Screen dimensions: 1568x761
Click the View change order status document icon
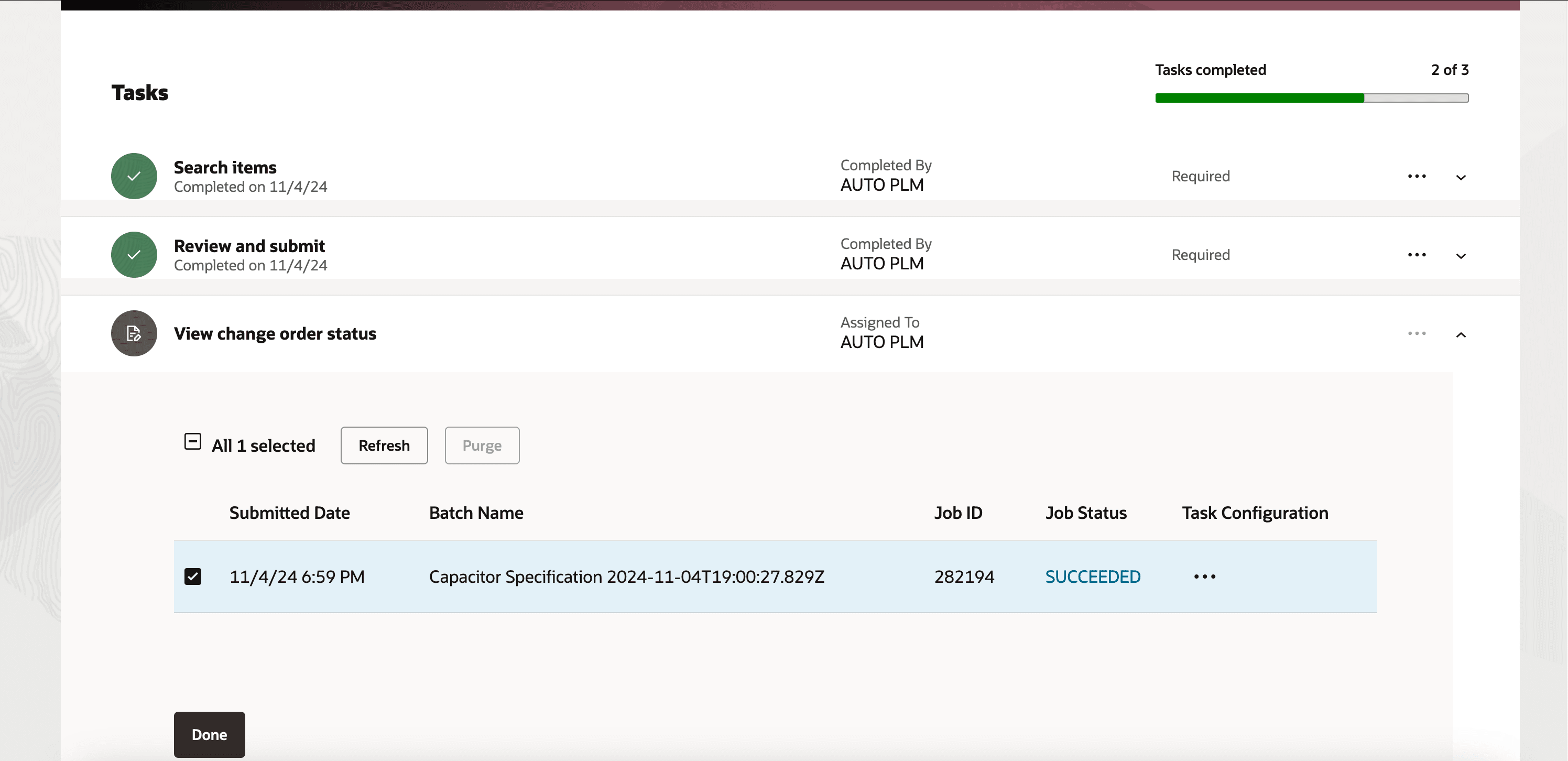pyautogui.click(x=134, y=333)
